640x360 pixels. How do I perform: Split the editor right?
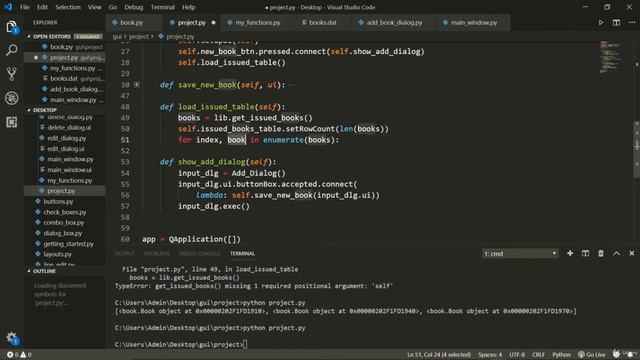coord(616,22)
